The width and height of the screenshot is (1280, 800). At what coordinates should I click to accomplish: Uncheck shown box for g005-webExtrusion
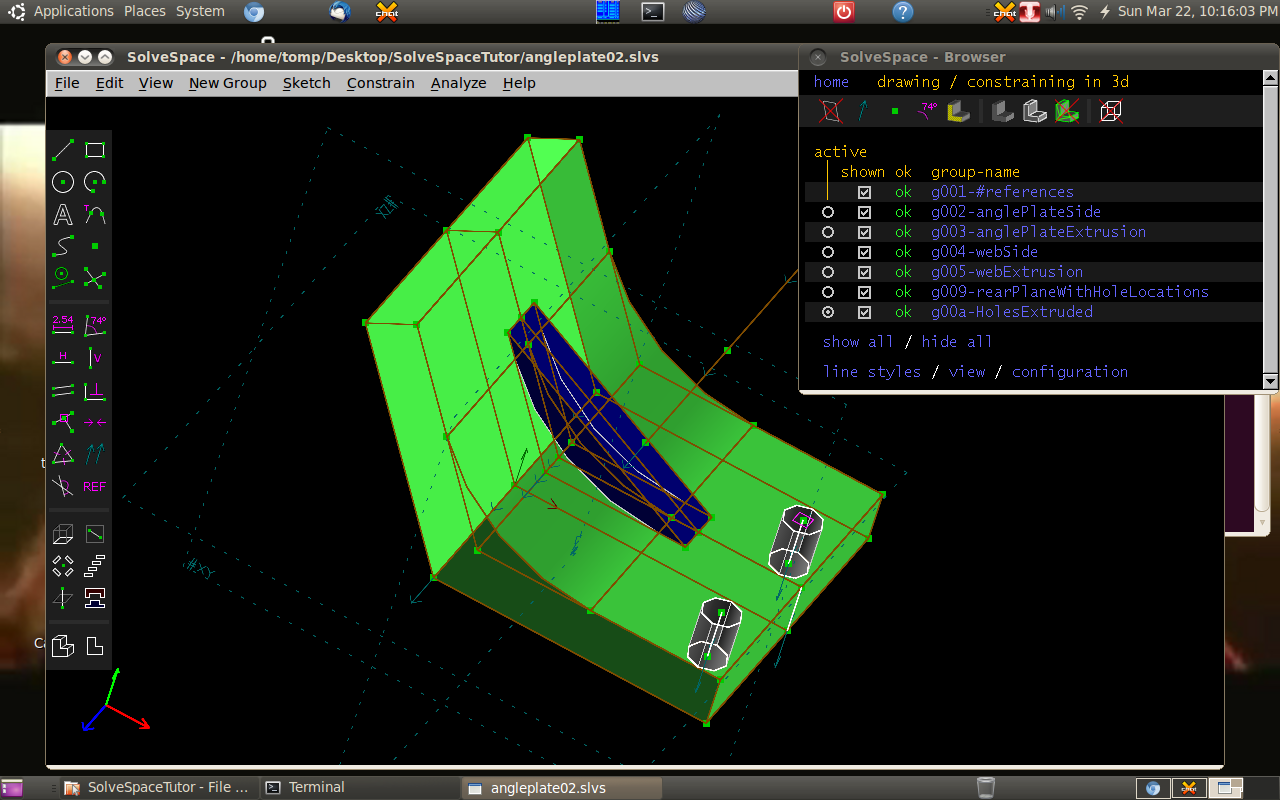864,272
